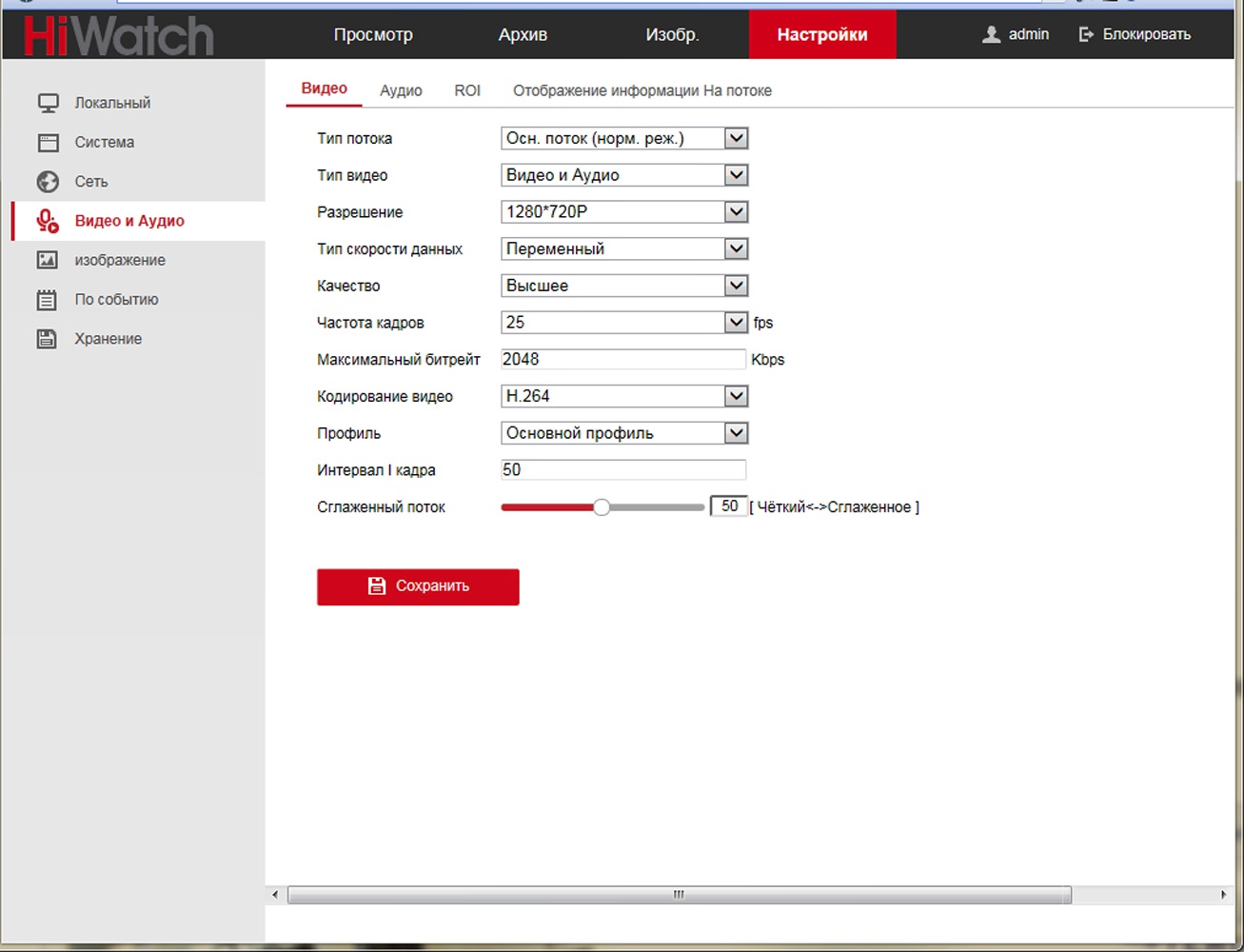Click the horizontal scrollbar left arrow
1244x952 pixels.
275,895
